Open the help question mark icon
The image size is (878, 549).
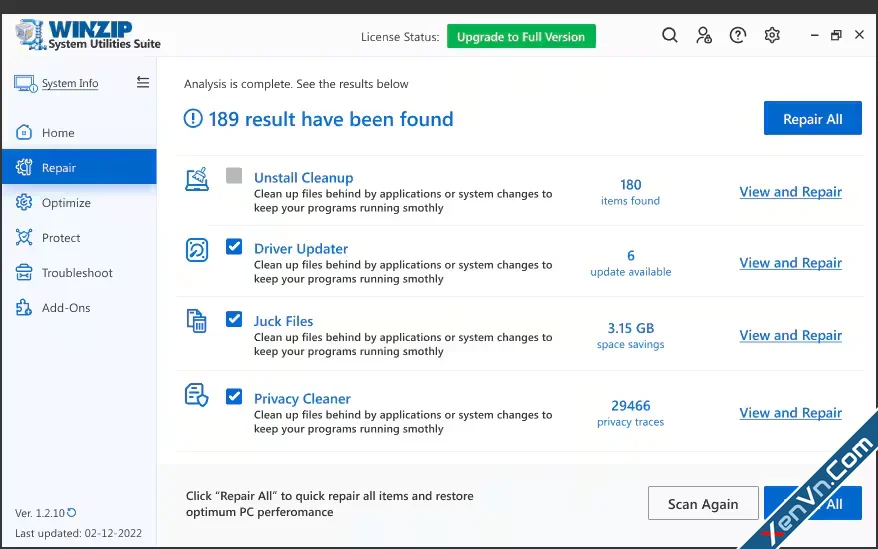pos(738,35)
